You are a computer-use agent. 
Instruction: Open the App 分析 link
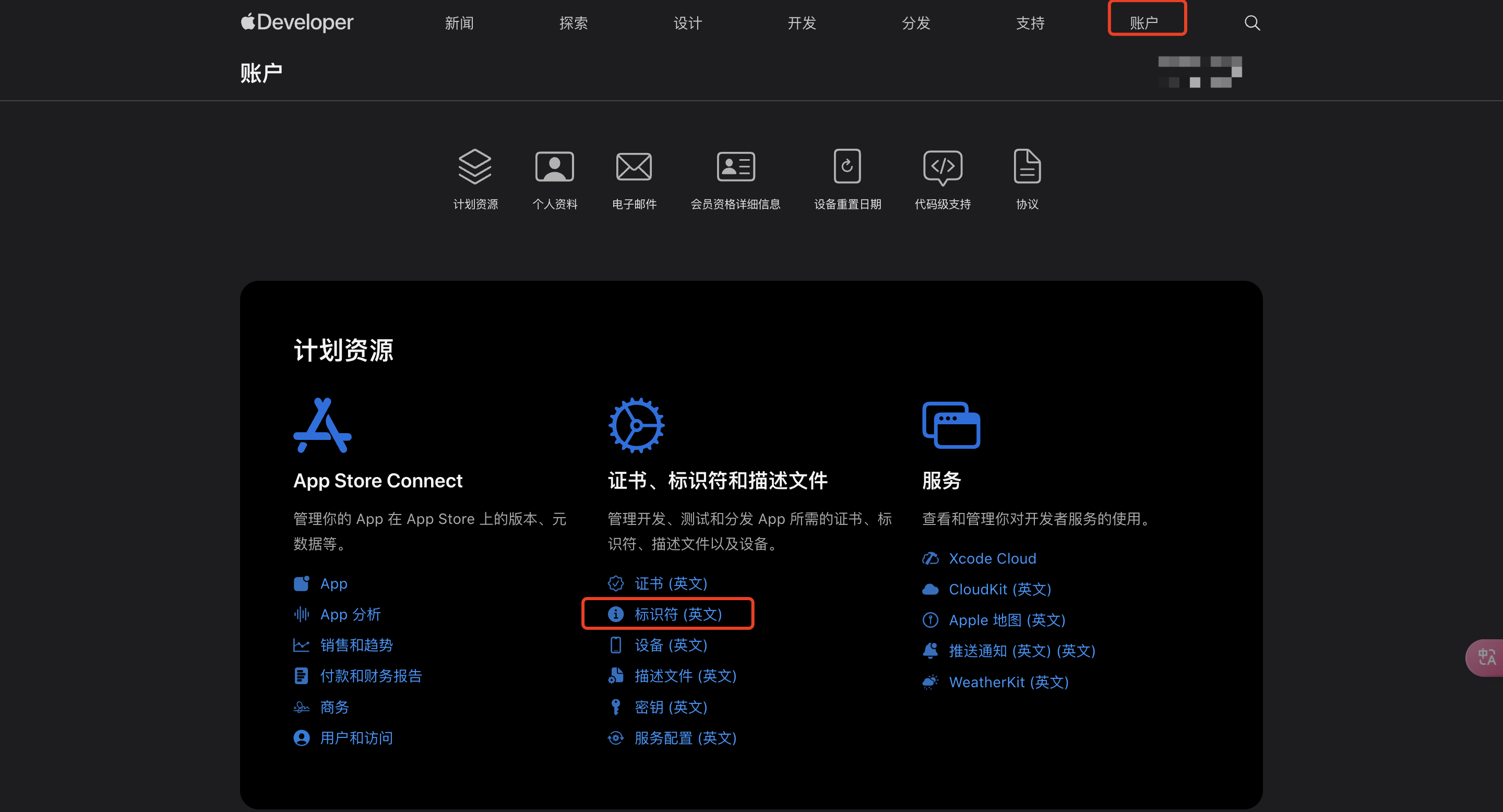(351, 614)
